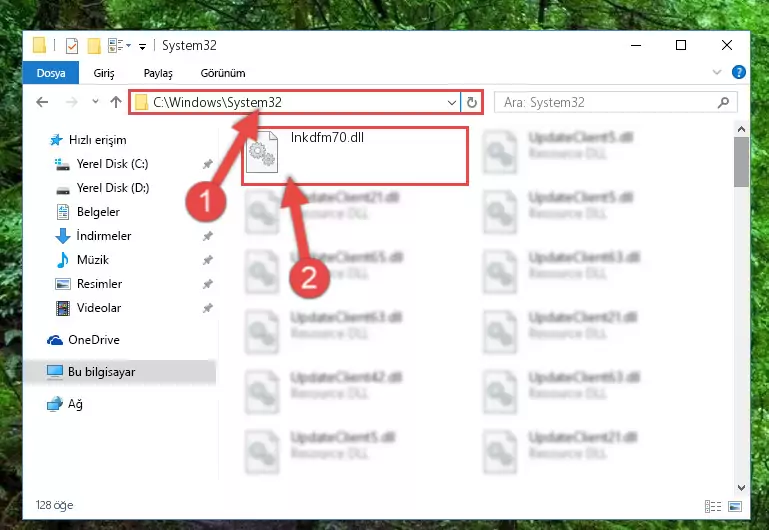Screen dimensions: 769x530
Task: Click the Videolar film strip icon
Action: point(63,308)
